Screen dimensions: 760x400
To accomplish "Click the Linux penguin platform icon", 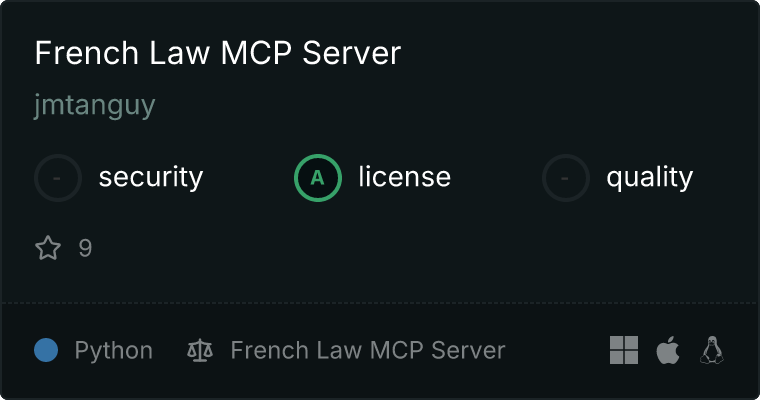I will pyautogui.click(x=712, y=350).
